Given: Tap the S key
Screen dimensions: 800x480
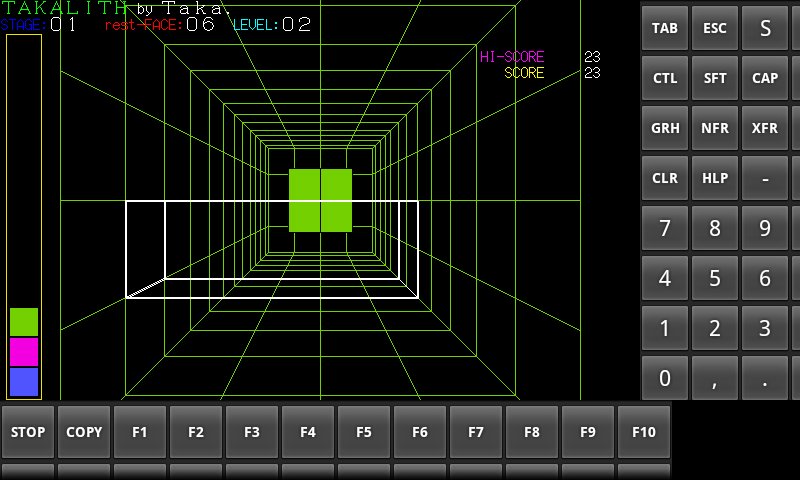Looking at the screenshot, I should (764, 28).
